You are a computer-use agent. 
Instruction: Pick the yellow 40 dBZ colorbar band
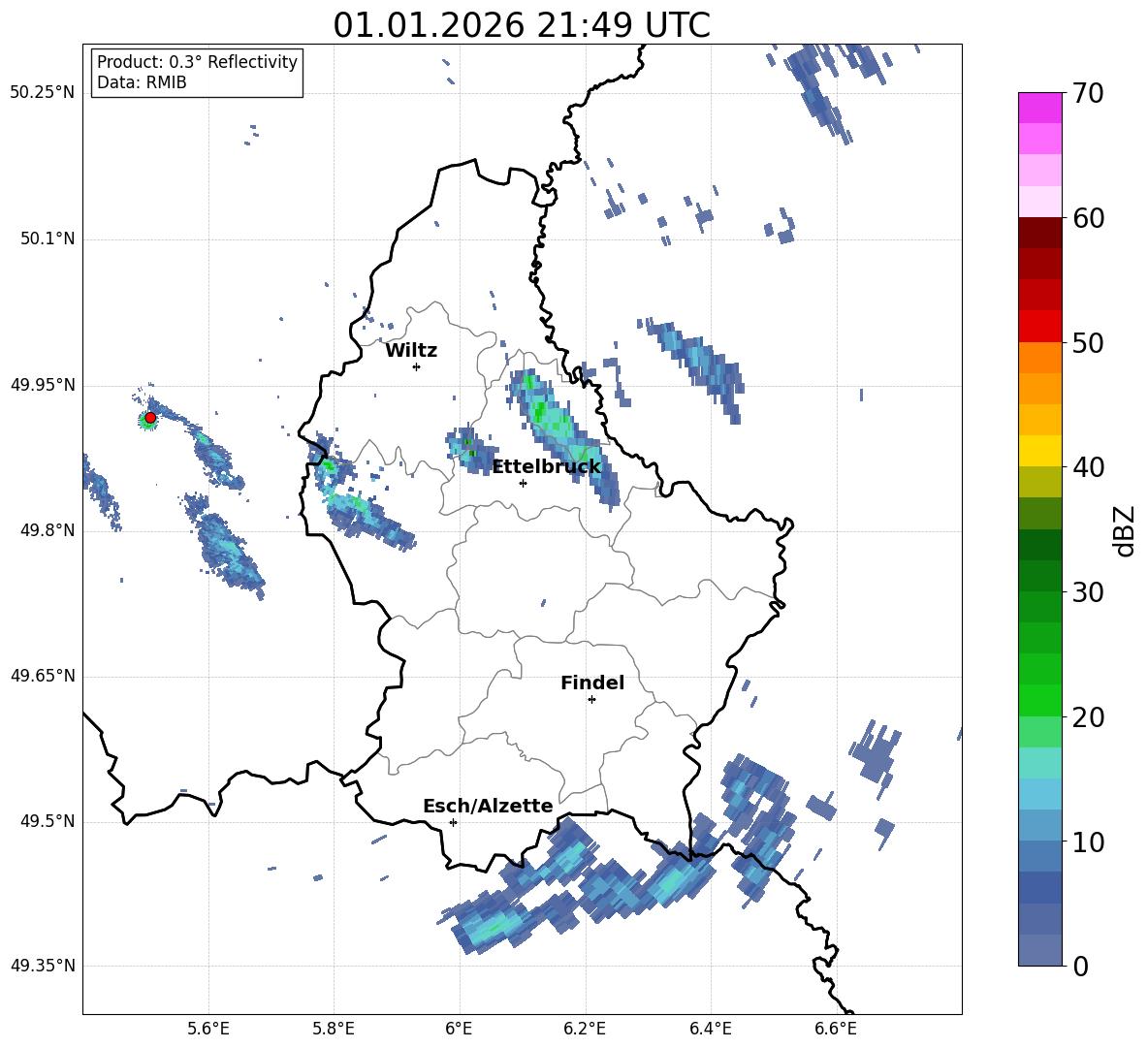pyautogui.click(x=1039, y=451)
